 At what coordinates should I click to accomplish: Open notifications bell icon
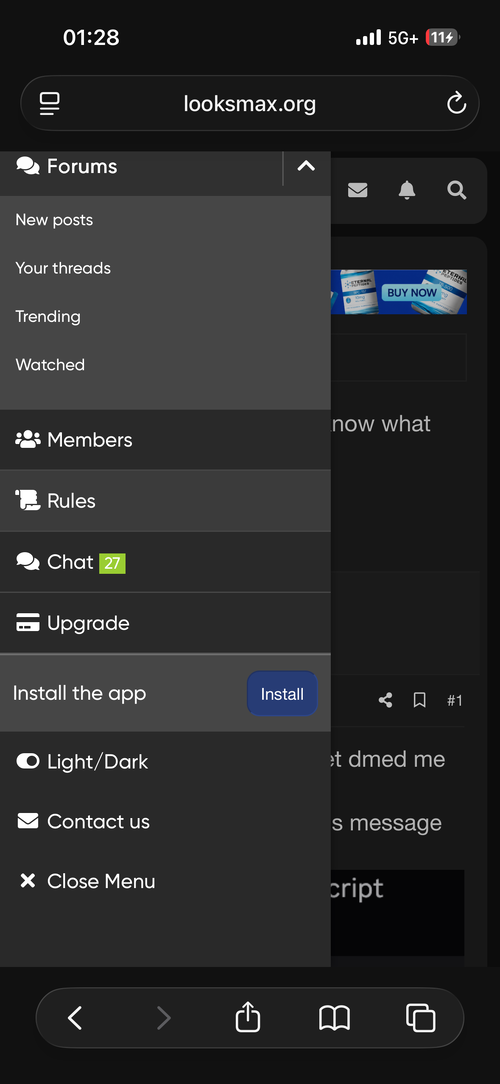(x=407, y=190)
